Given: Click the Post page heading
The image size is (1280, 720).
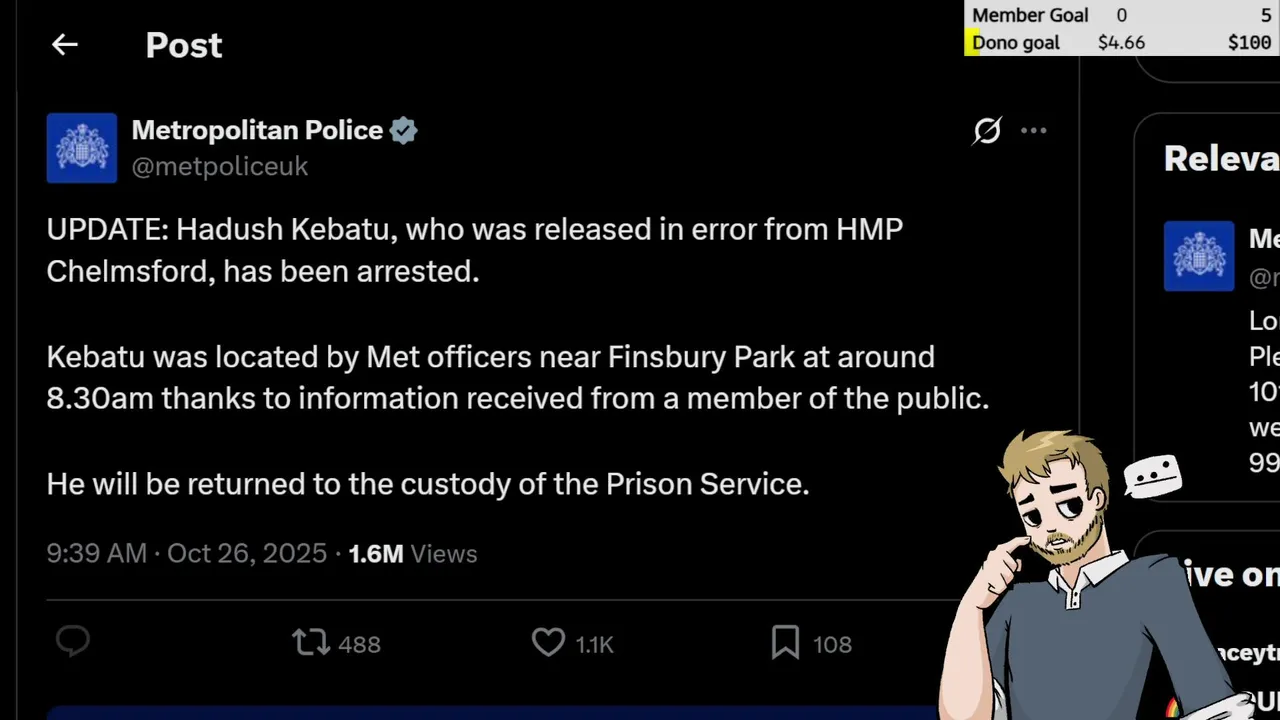Looking at the screenshot, I should pyautogui.click(x=184, y=45).
